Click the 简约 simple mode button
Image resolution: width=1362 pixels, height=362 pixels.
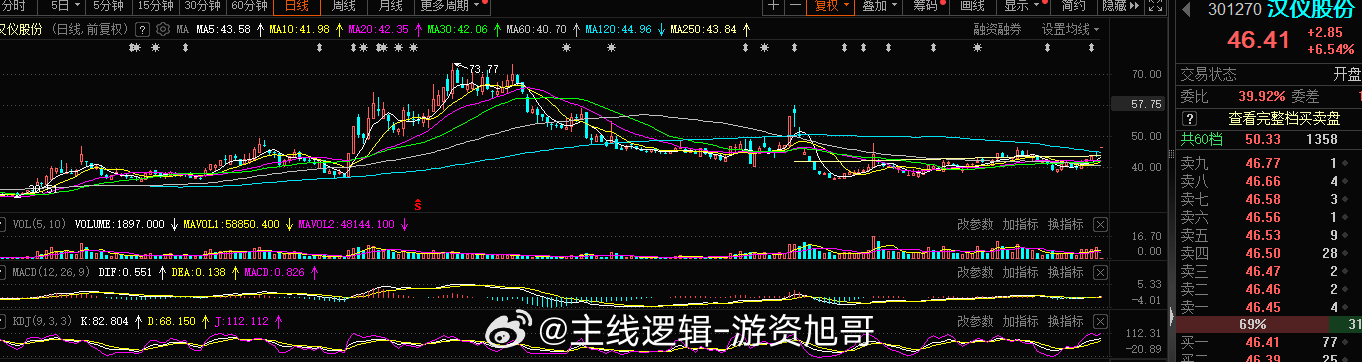1074,6
